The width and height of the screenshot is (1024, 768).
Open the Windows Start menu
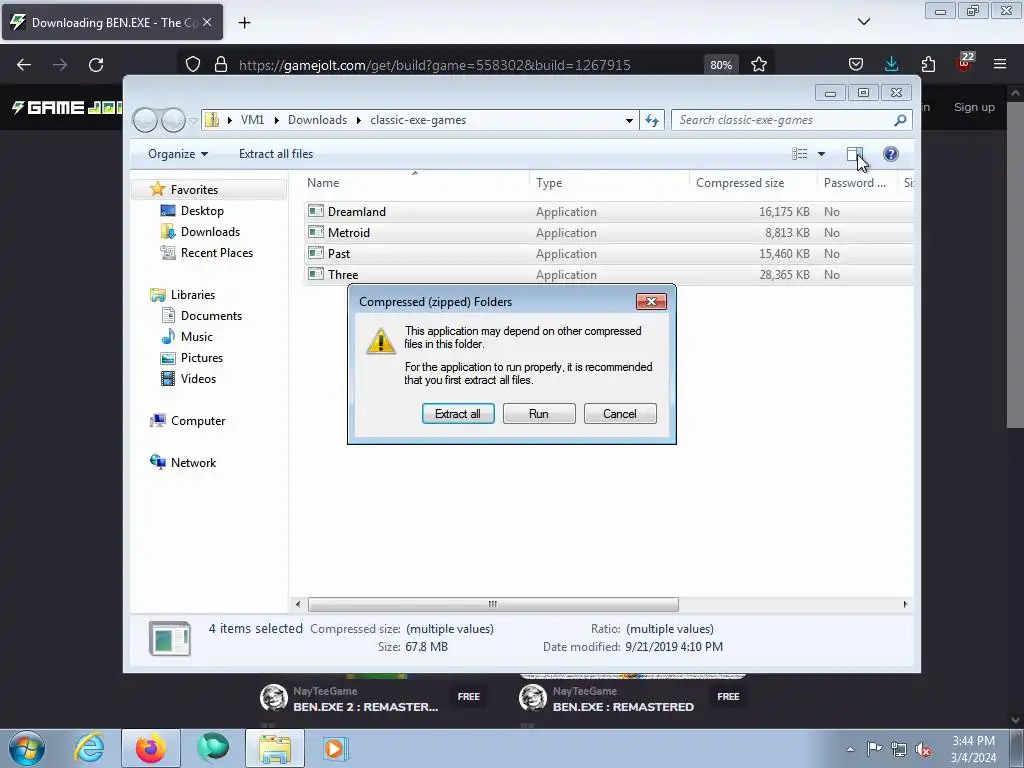(26, 748)
